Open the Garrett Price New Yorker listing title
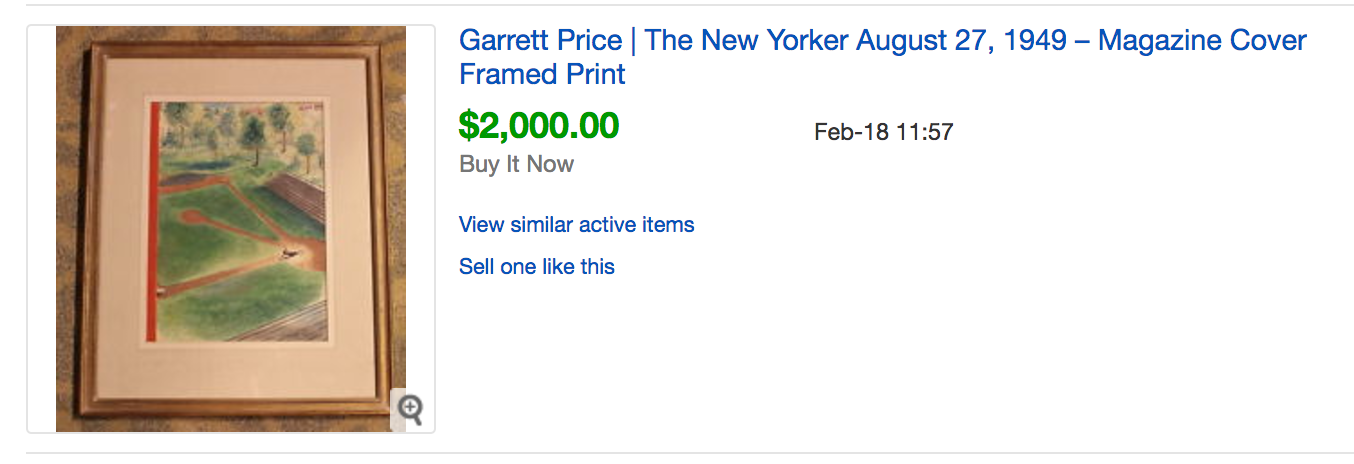 pyautogui.click(x=882, y=42)
